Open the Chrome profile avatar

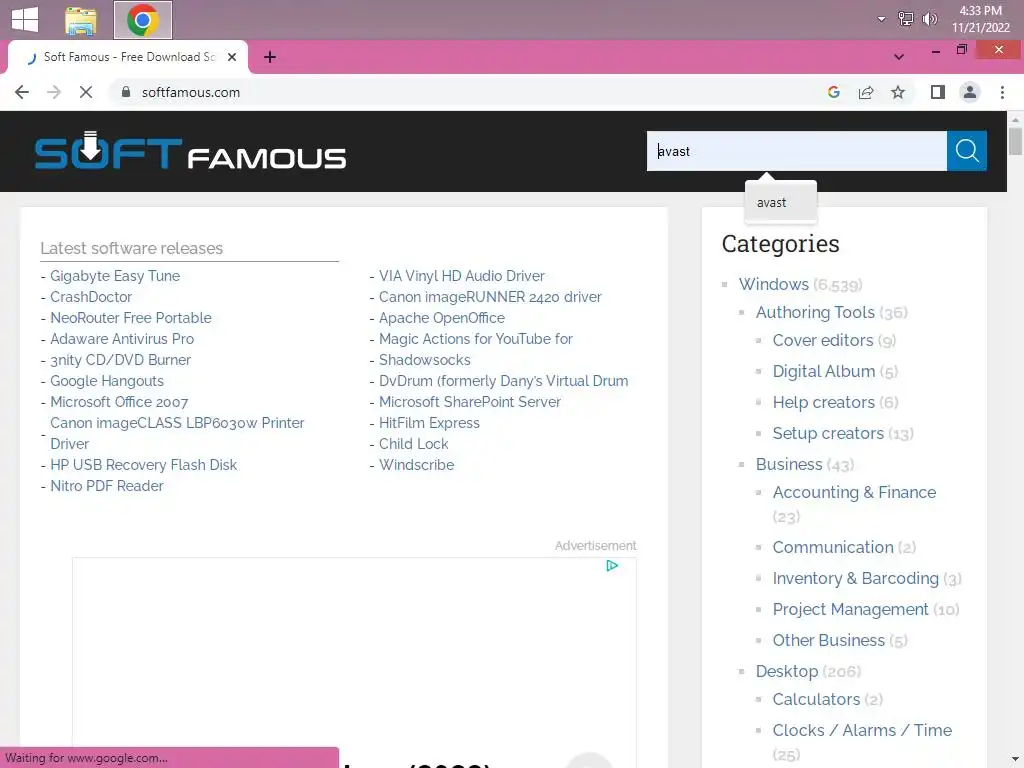[970, 92]
